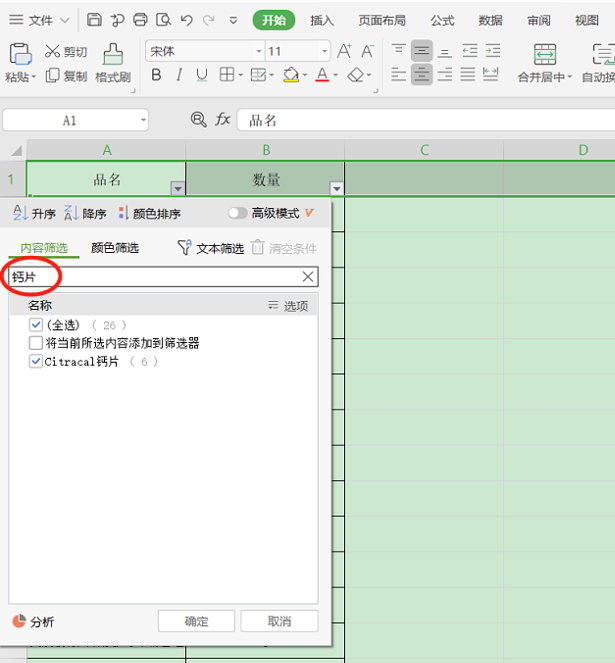
Task: Expand the 文件 menu chevron
Action: click(x=65, y=20)
